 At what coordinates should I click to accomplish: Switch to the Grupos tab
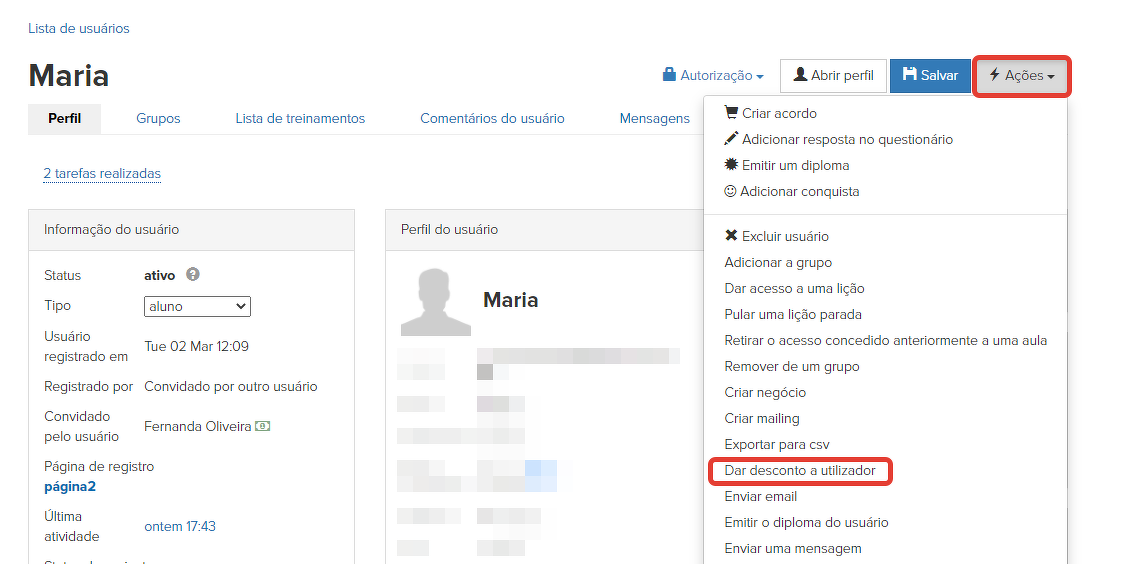158,118
